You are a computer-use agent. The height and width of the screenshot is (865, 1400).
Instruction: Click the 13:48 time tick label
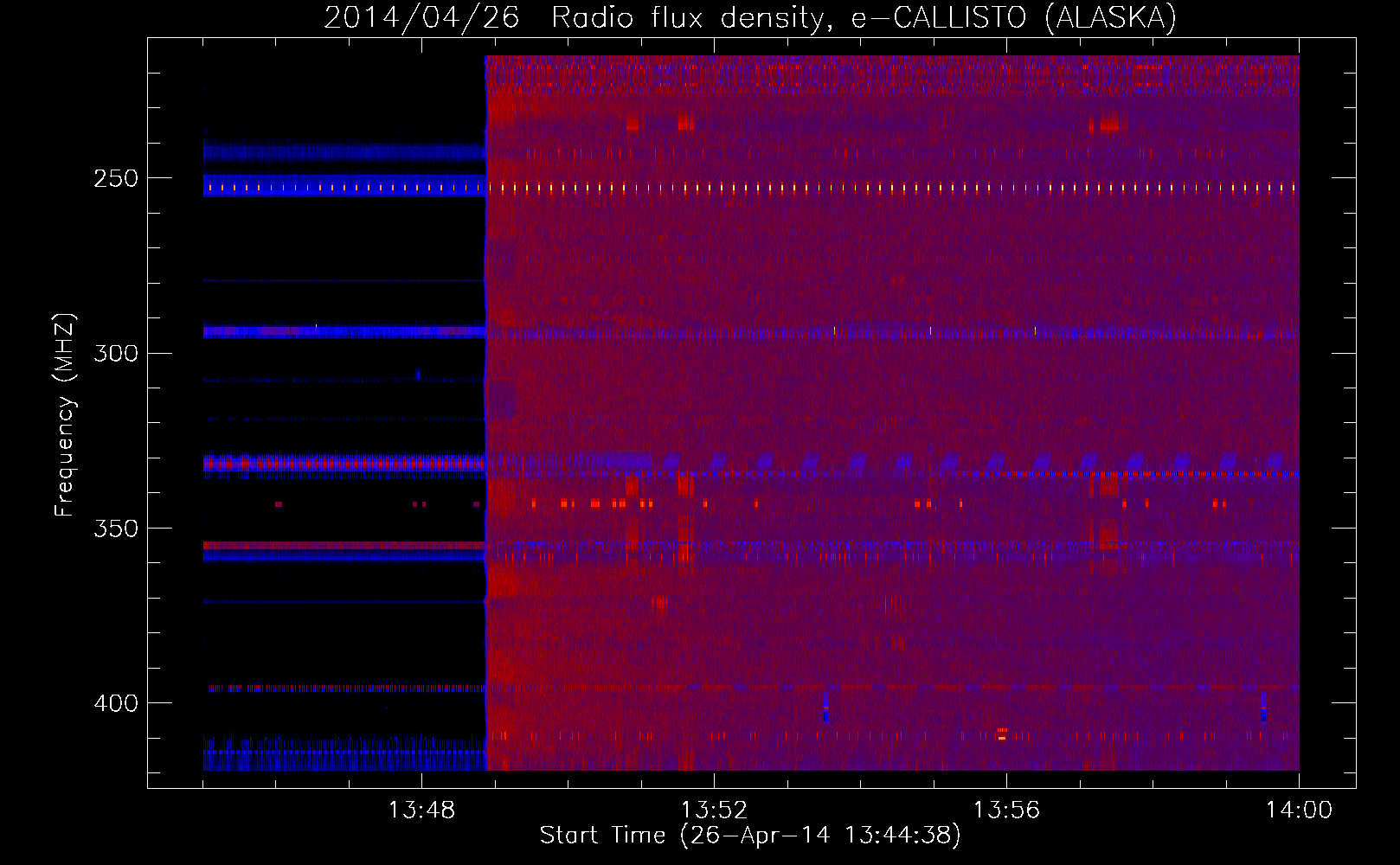click(421, 810)
